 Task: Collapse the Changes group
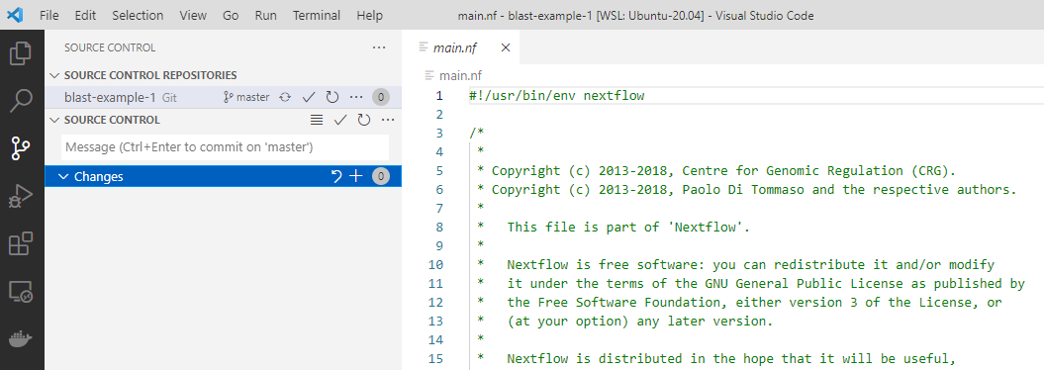point(63,176)
